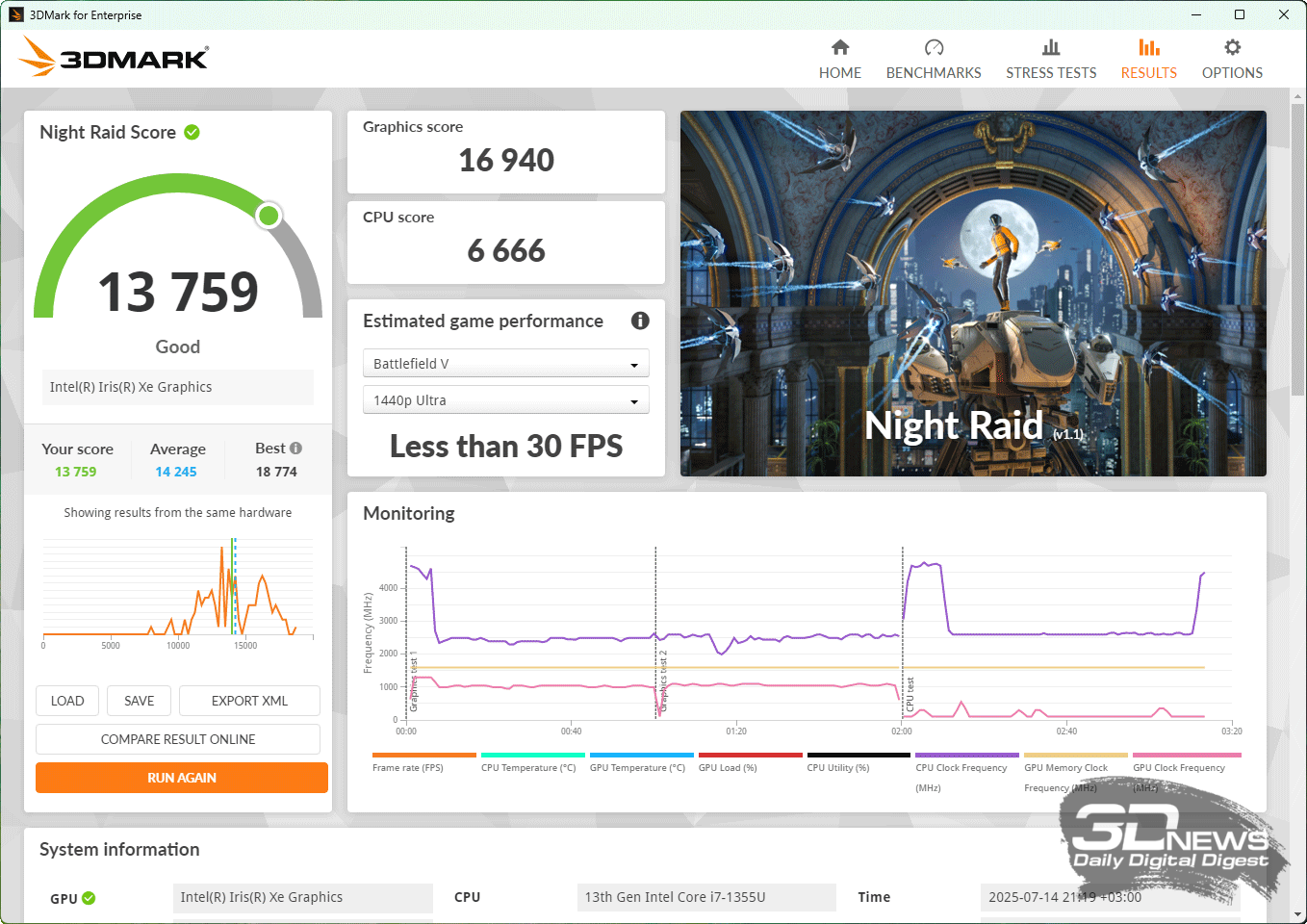This screenshot has height=924, width=1307.
Task: Click the Graphics score value 16 940
Action: tap(506, 160)
